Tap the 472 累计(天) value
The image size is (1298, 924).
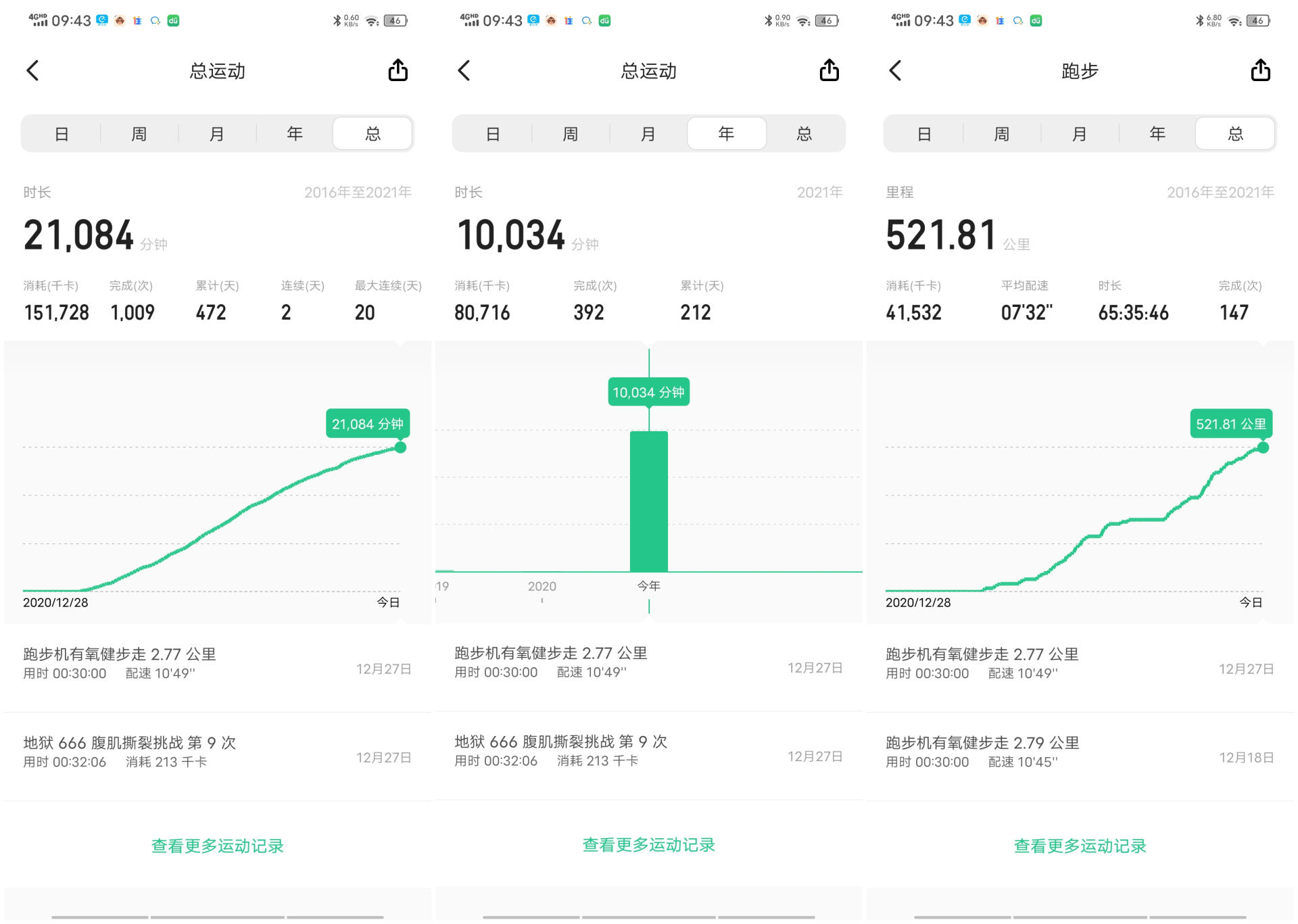pos(211,312)
